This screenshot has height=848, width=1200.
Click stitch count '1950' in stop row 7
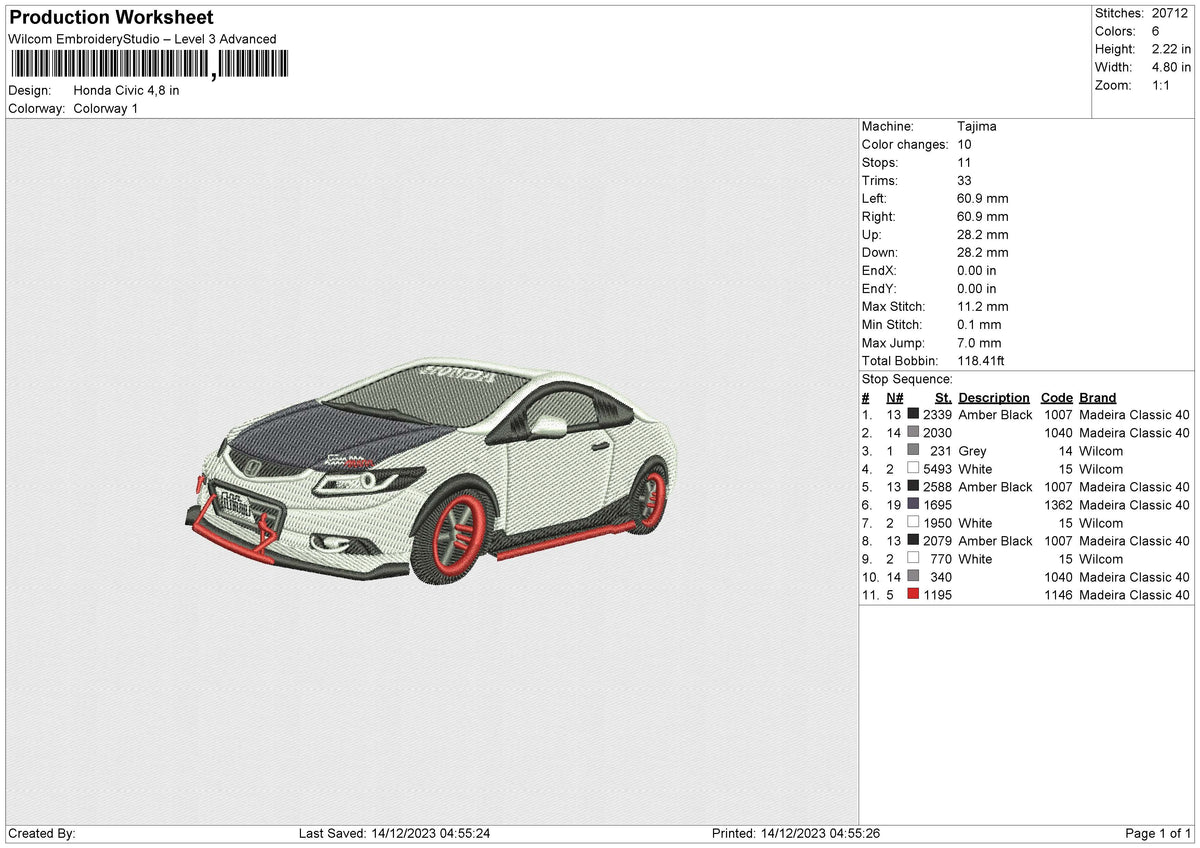click(937, 522)
